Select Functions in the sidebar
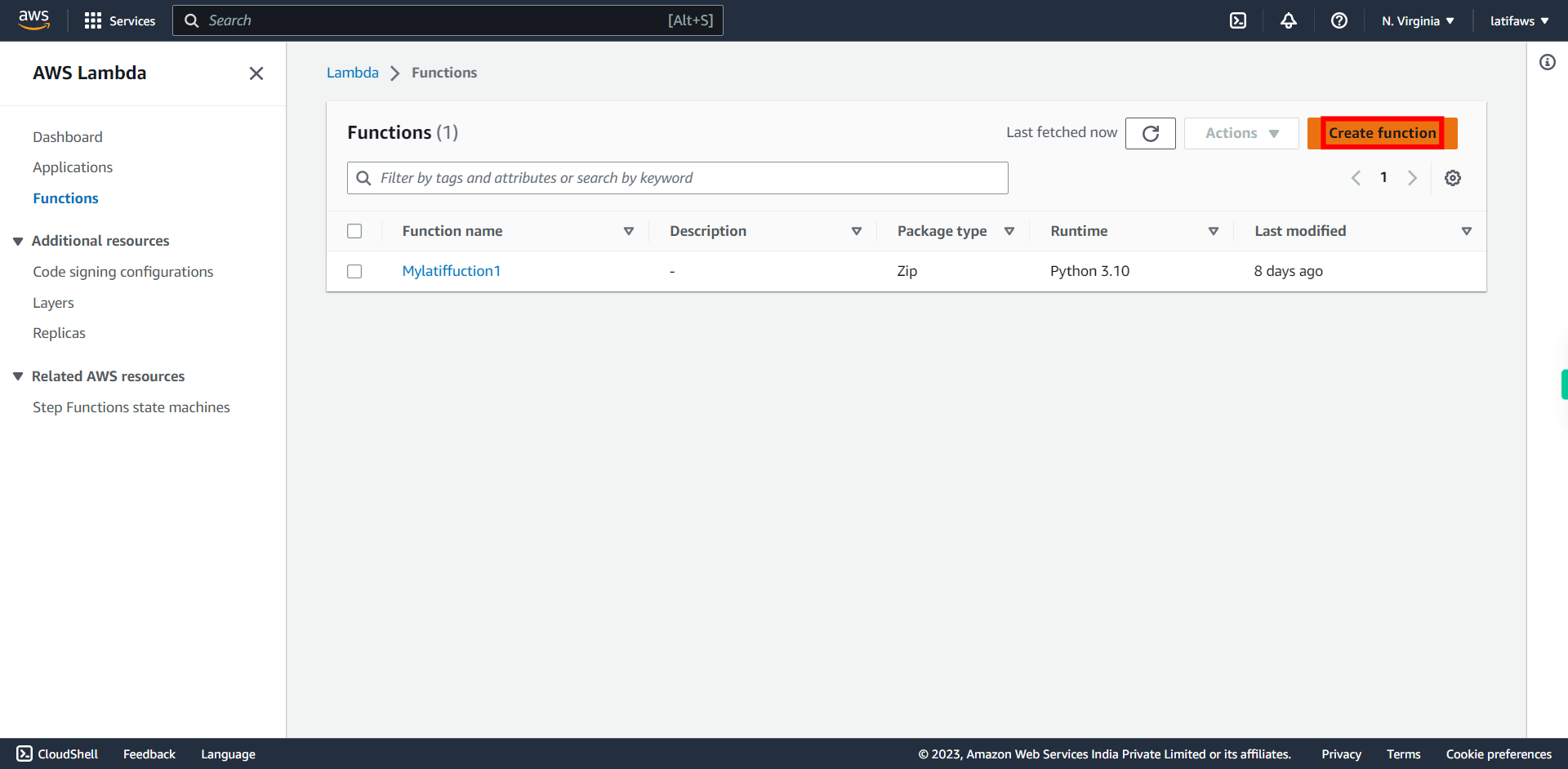Viewport: 1568px width, 769px height. coord(65,198)
